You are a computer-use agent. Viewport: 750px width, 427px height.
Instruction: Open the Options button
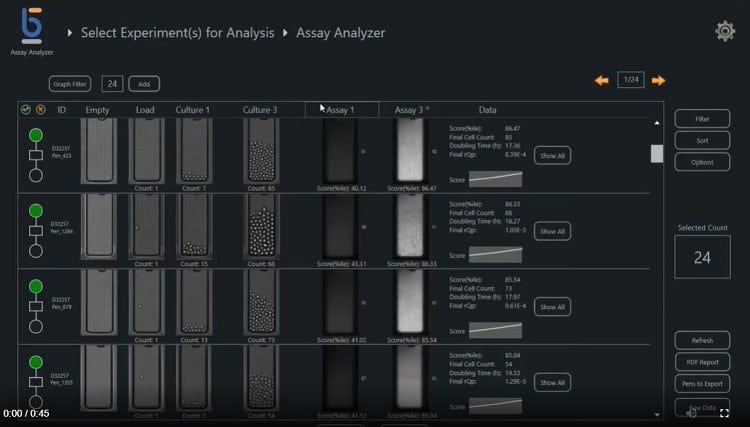point(702,162)
